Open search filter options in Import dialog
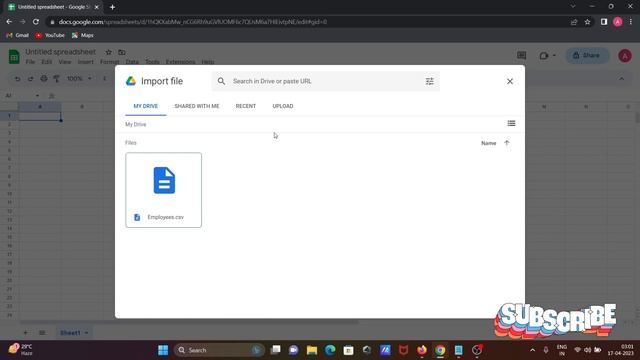The image size is (640, 360). pyautogui.click(x=429, y=81)
